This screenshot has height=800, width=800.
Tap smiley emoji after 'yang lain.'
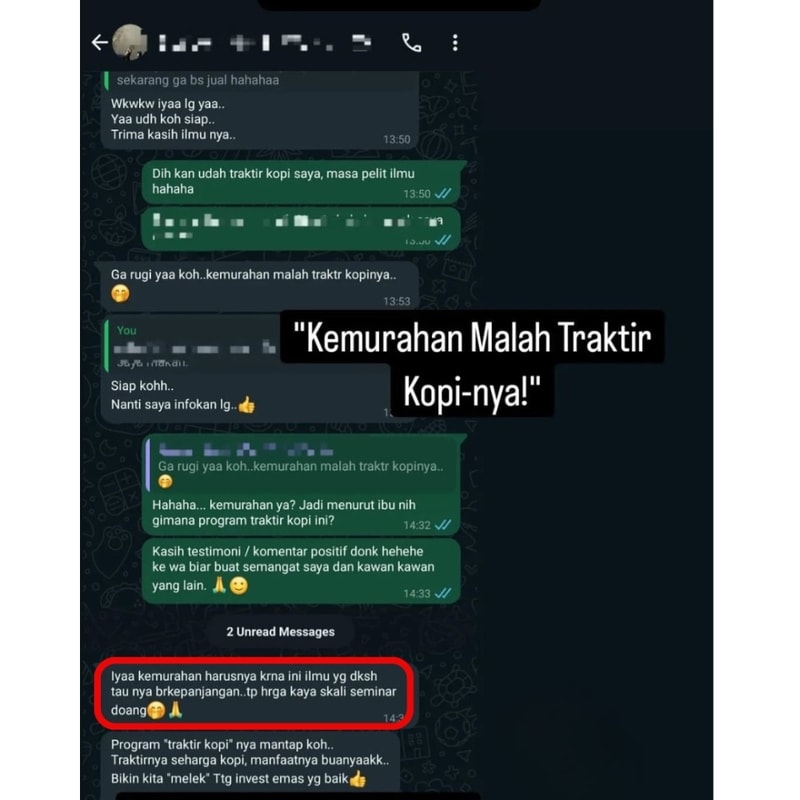pos(239,585)
